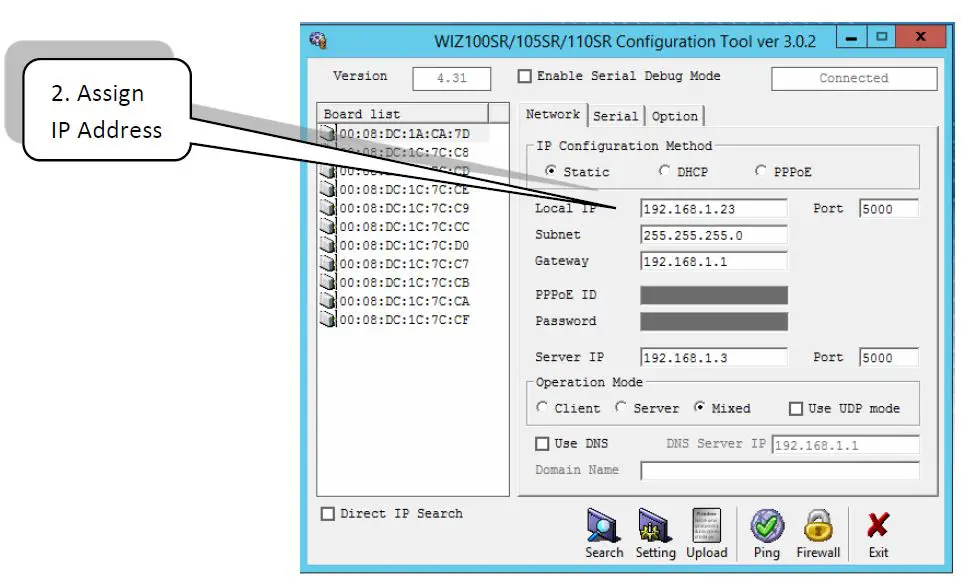
Task: Select board 00:08:DC:1C:7C:C8
Action: pos(405,152)
